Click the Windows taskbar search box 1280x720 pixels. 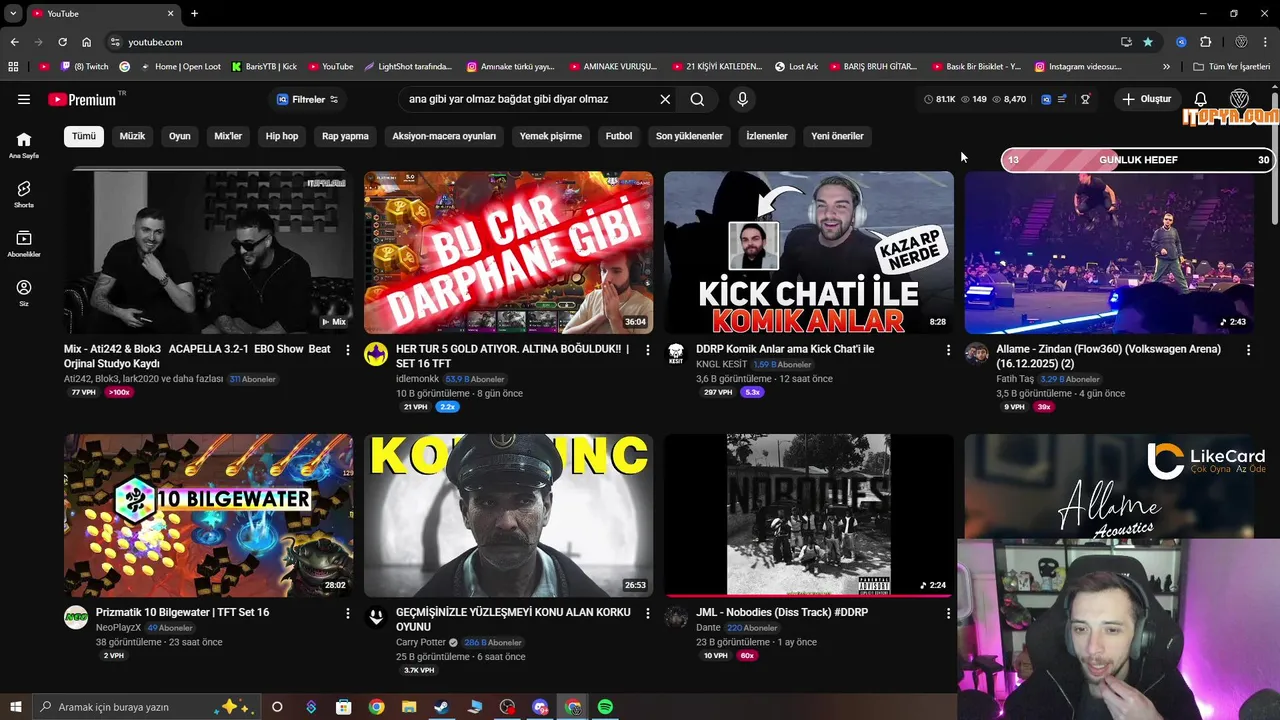[x=145, y=707]
